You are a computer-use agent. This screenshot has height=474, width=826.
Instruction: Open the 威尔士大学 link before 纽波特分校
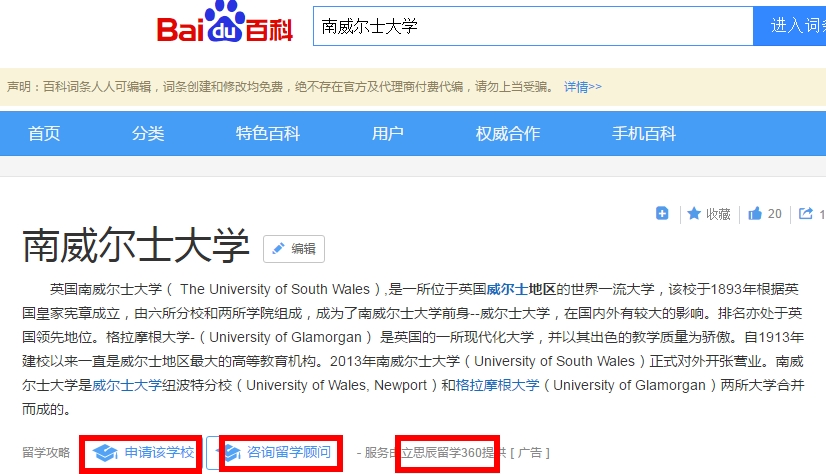(x=127, y=385)
